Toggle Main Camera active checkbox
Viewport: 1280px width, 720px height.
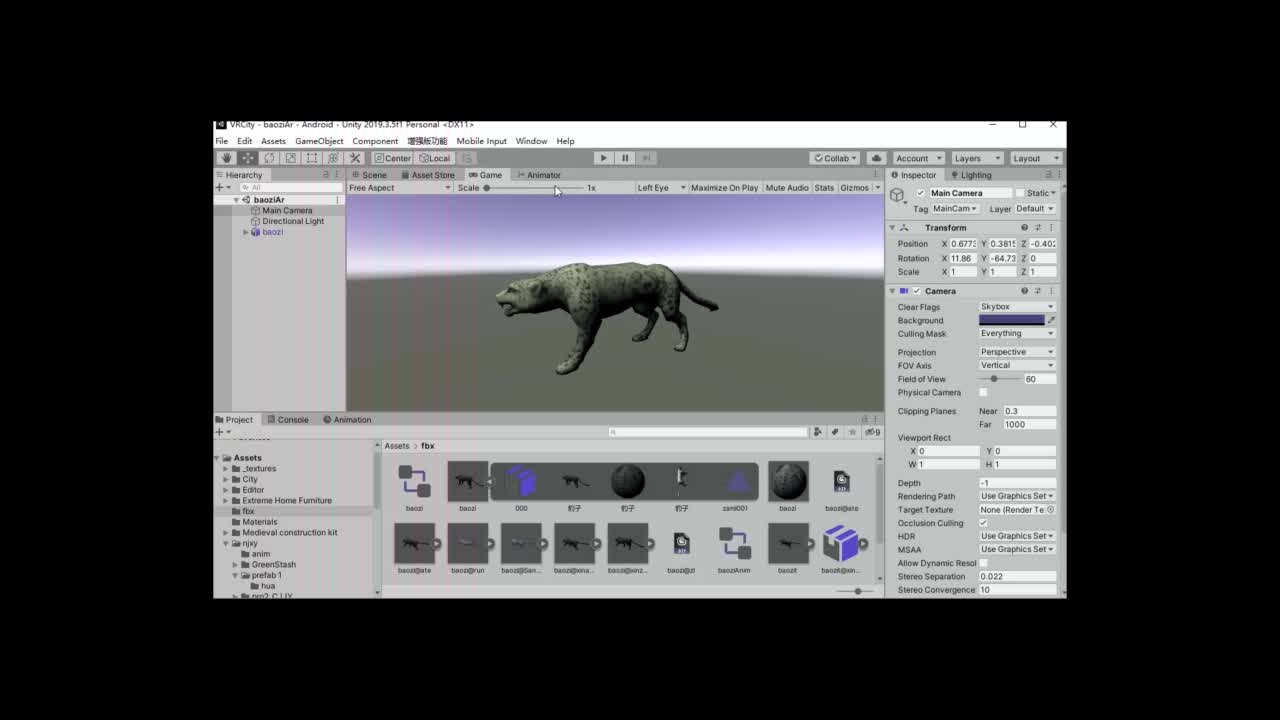click(x=921, y=193)
